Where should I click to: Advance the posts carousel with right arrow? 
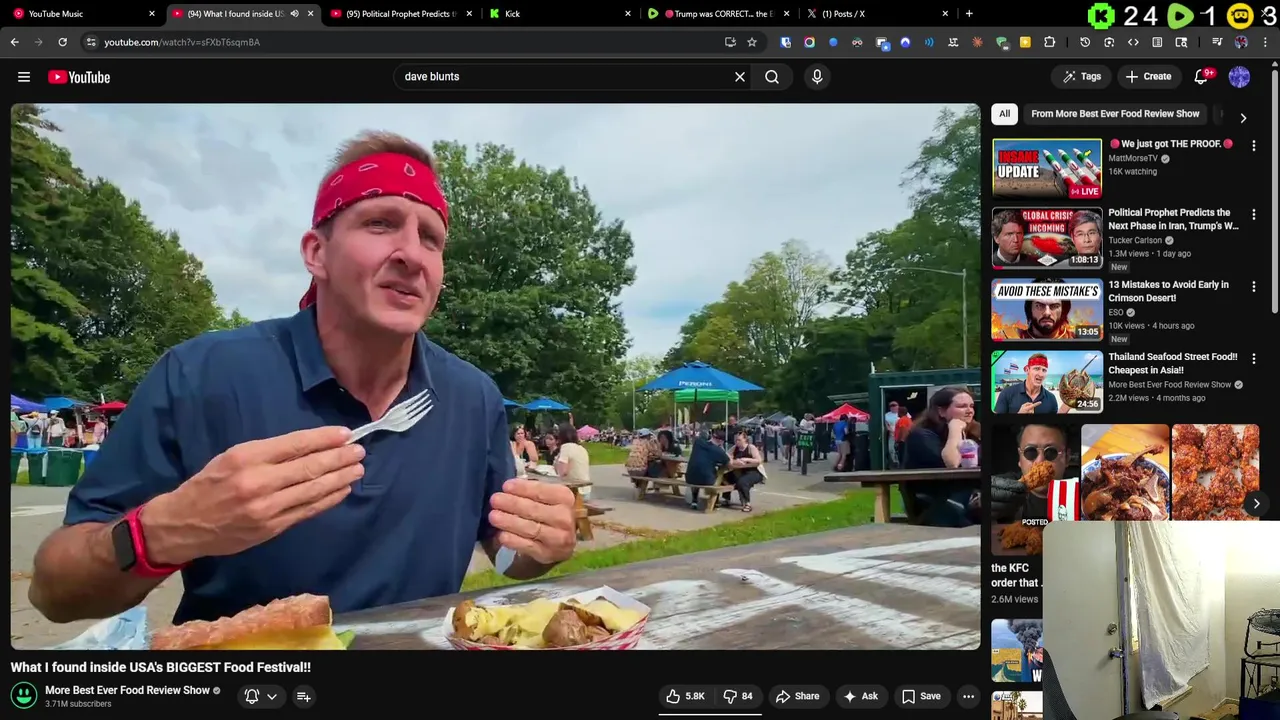[1256, 504]
